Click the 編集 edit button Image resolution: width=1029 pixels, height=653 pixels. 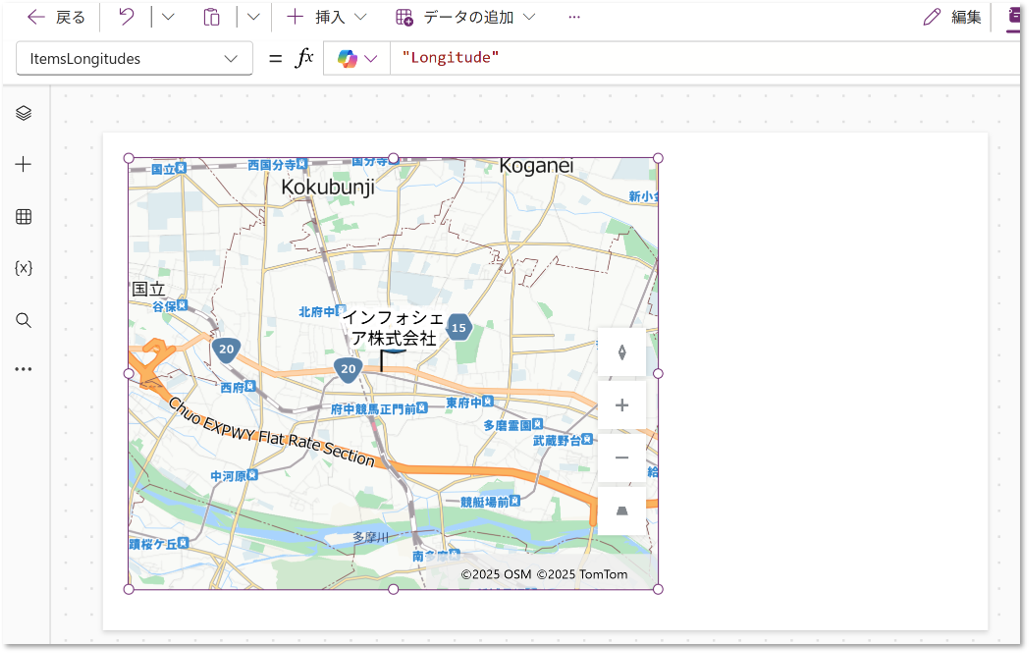pos(951,17)
